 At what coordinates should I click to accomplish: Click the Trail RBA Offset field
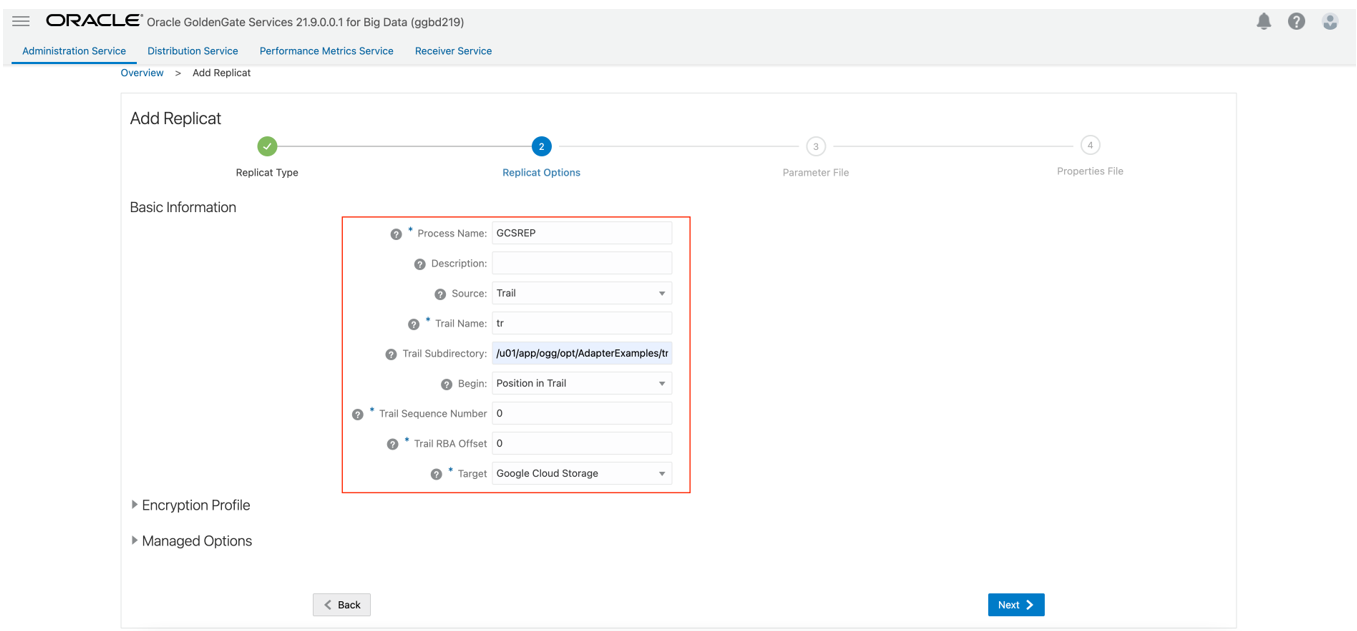582,443
